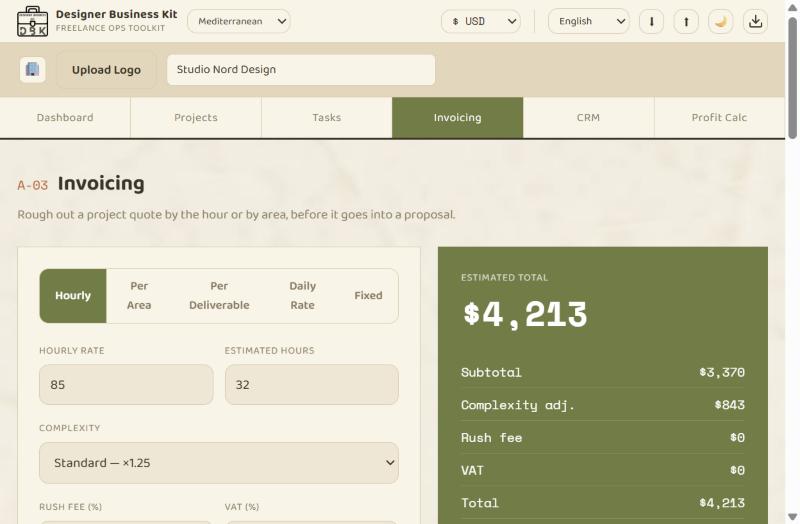
Task: Click the VAT row label in summary
Action: pyautogui.click(x=472, y=470)
